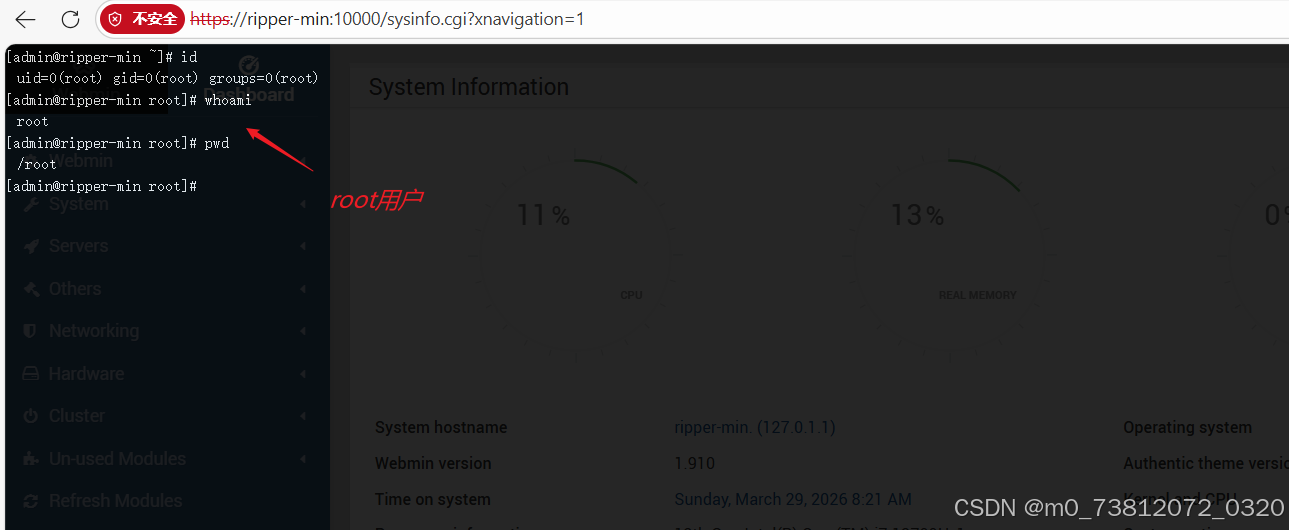Expand the System menu arrow

pyautogui.click(x=303, y=204)
